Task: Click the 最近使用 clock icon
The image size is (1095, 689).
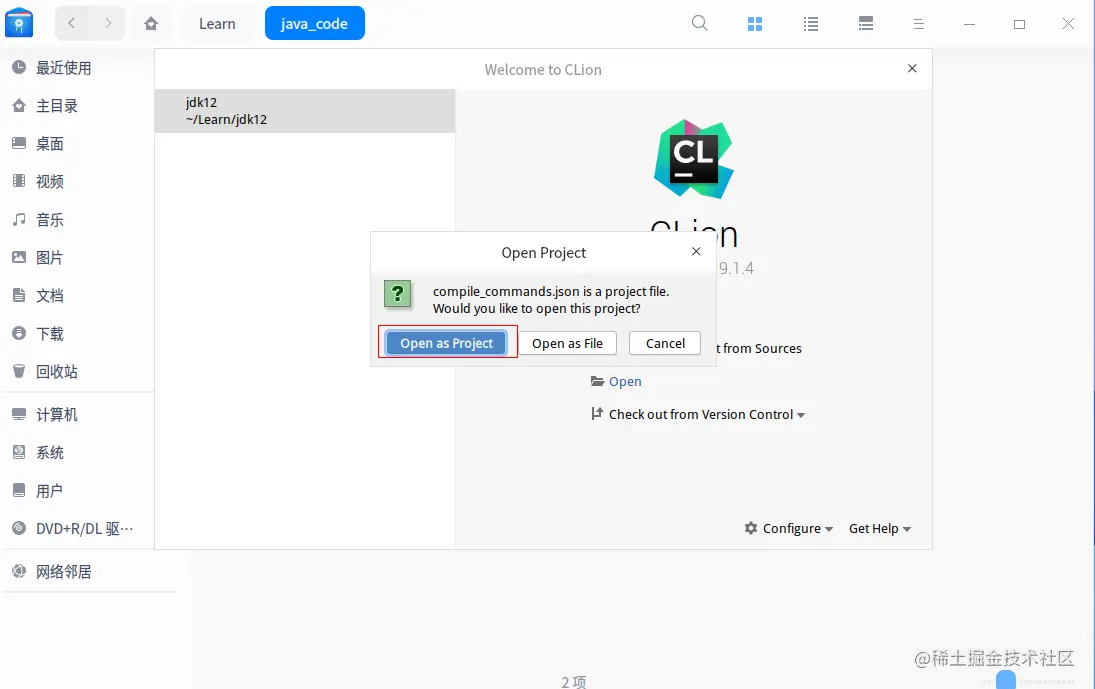Action: [x=19, y=67]
